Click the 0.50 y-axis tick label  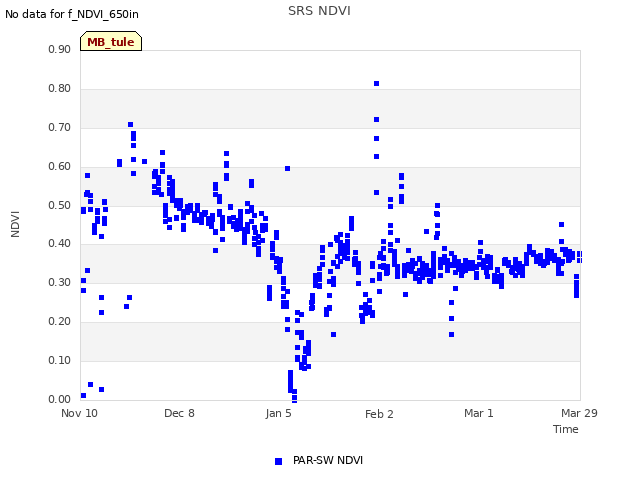(x=60, y=205)
